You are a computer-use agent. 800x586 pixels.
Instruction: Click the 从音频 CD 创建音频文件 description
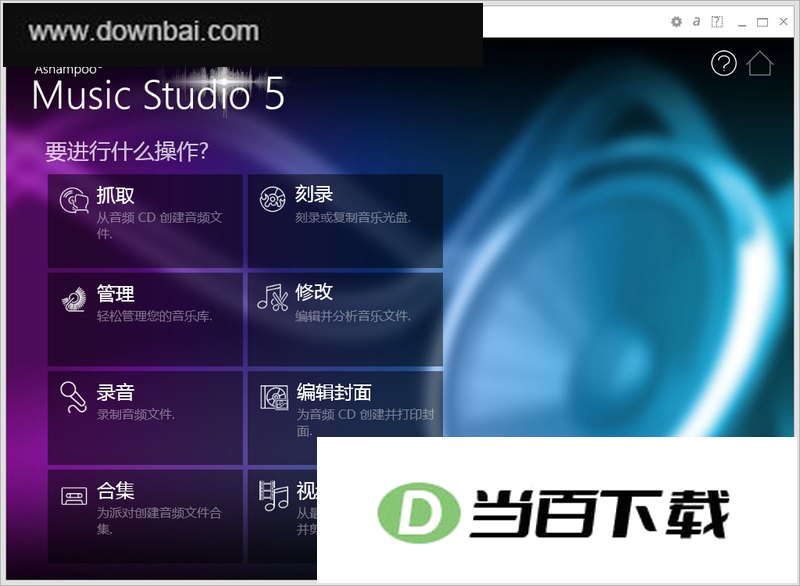coord(159,225)
